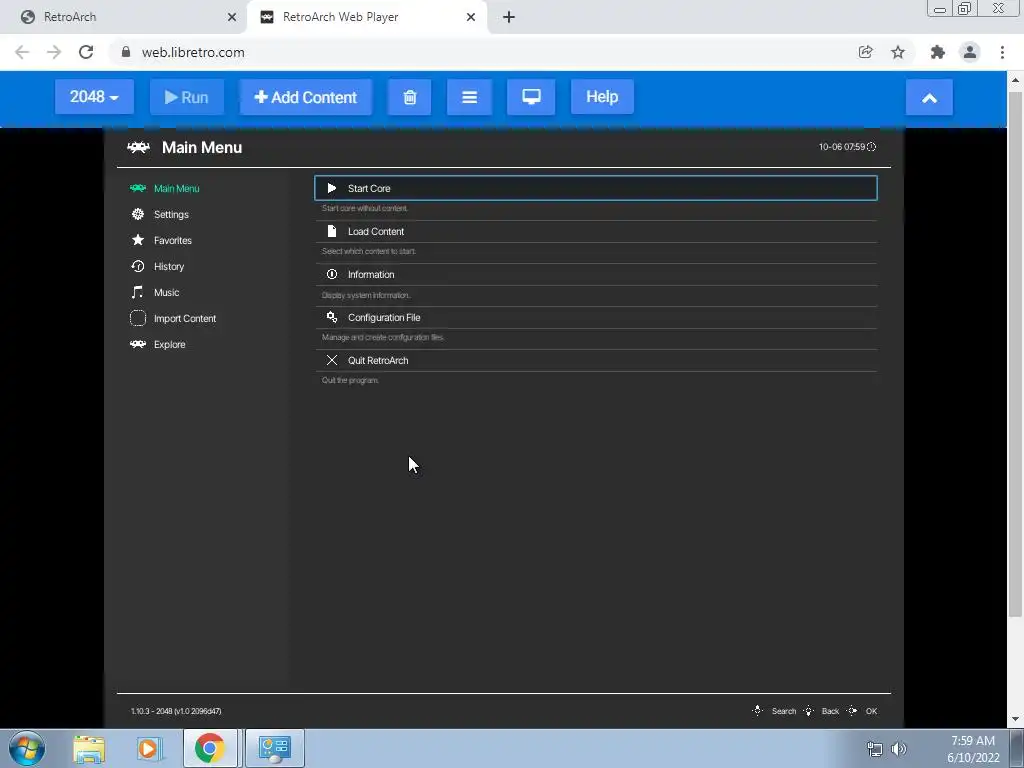Open the Help button
Image resolution: width=1024 pixels, height=768 pixels.
(x=602, y=97)
